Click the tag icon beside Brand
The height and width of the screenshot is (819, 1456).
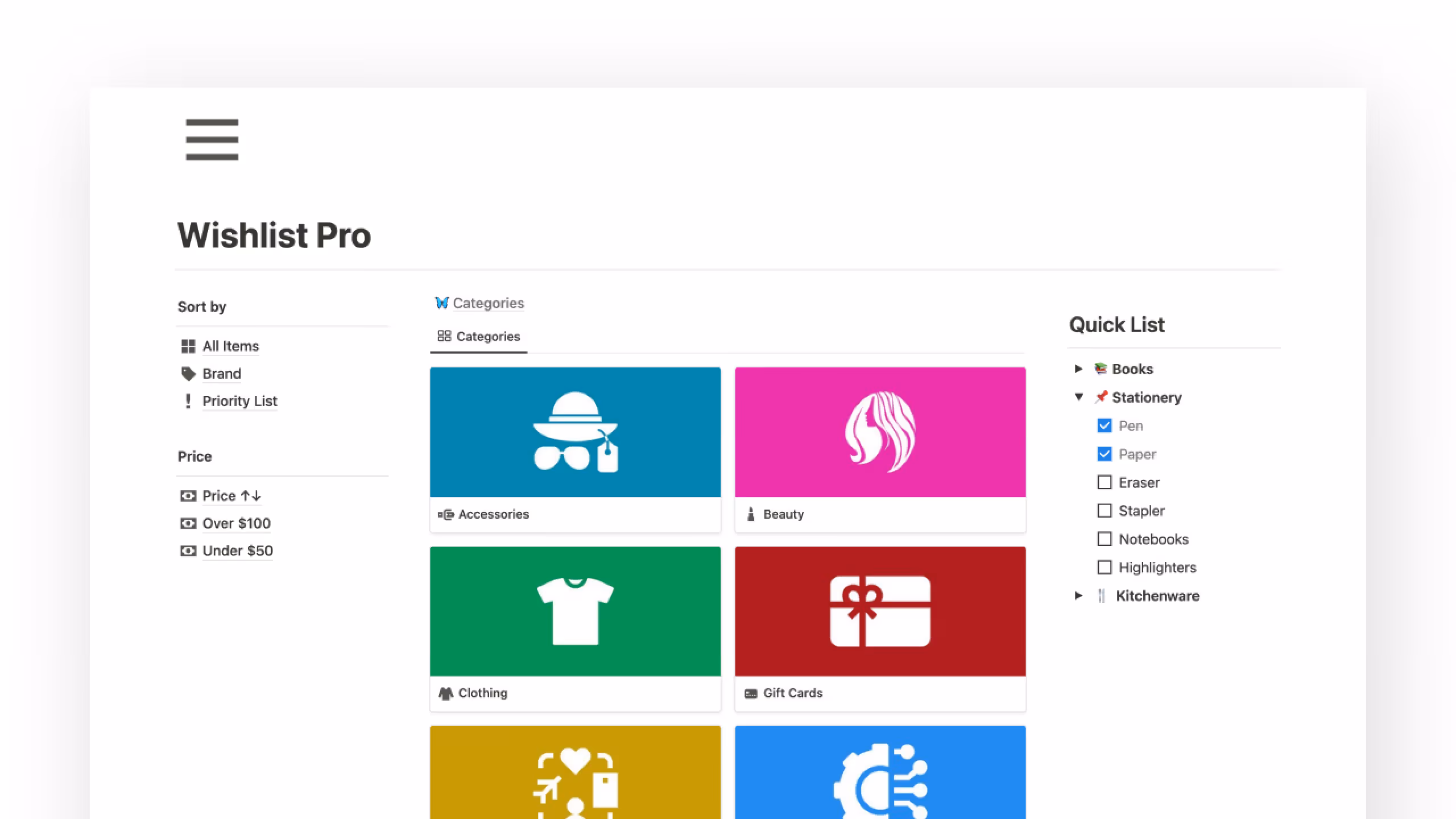pyautogui.click(x=188, y=374)
